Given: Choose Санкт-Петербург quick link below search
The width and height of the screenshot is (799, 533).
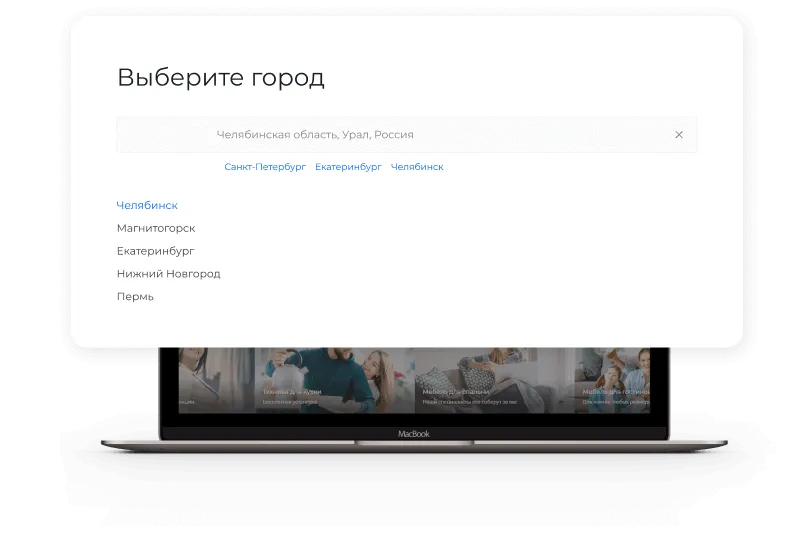Looking at the screenshot, I should coord(265,167).
